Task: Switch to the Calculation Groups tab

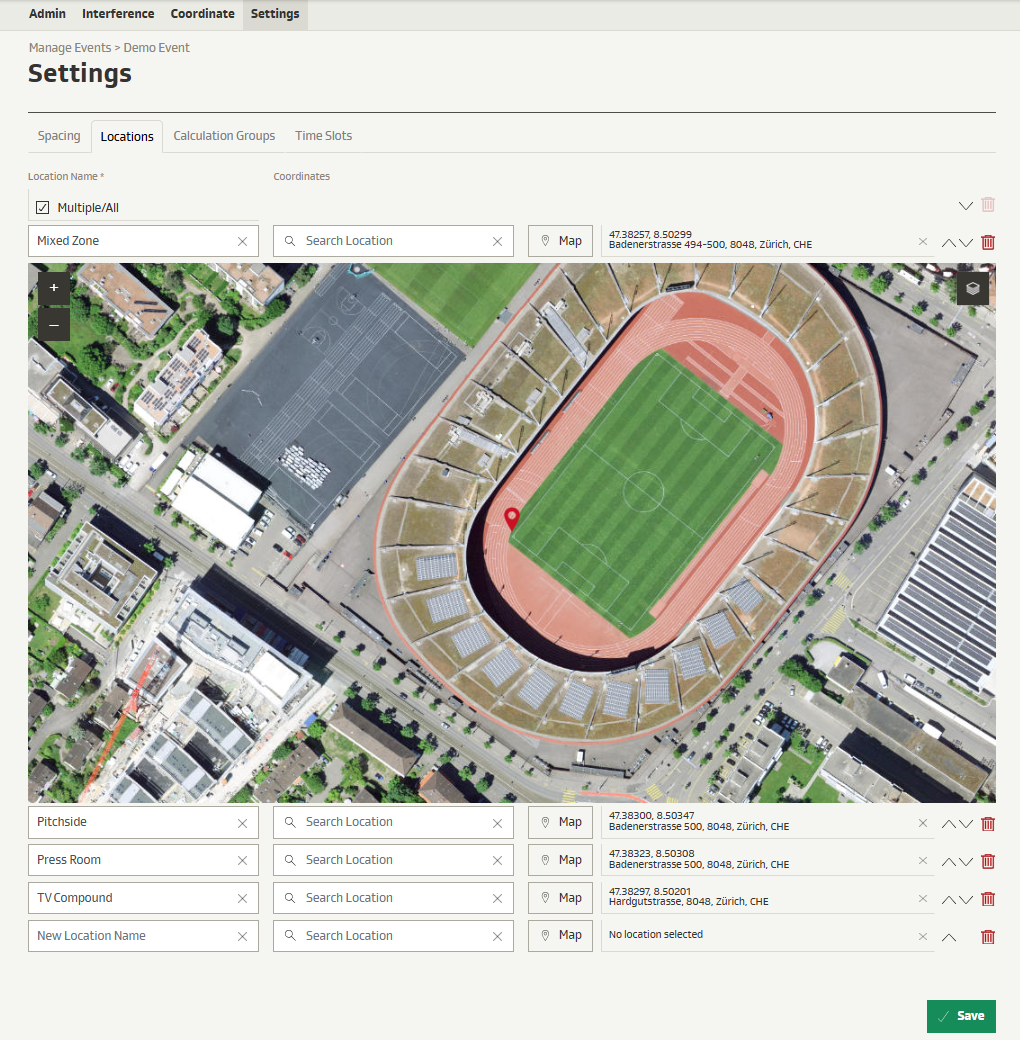Action: [x=224, y=136]
